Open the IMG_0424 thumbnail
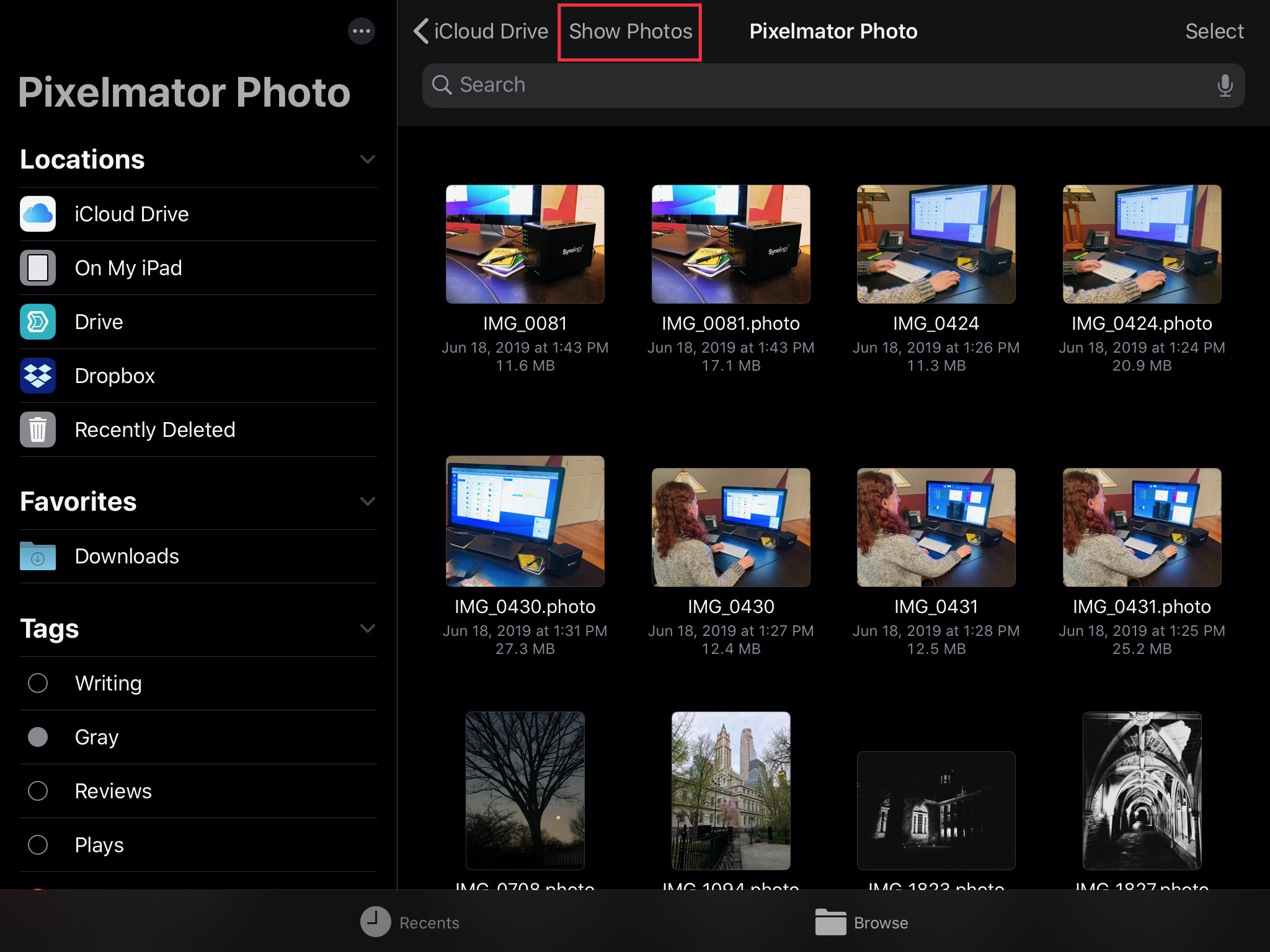 tap(936, 244)
